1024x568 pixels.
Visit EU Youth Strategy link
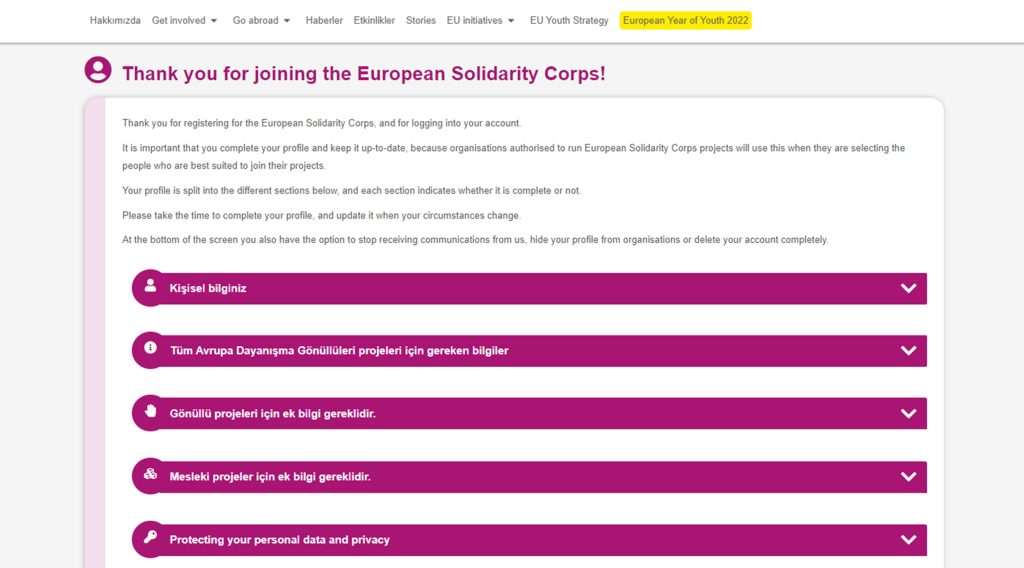[x=569, y=20]
